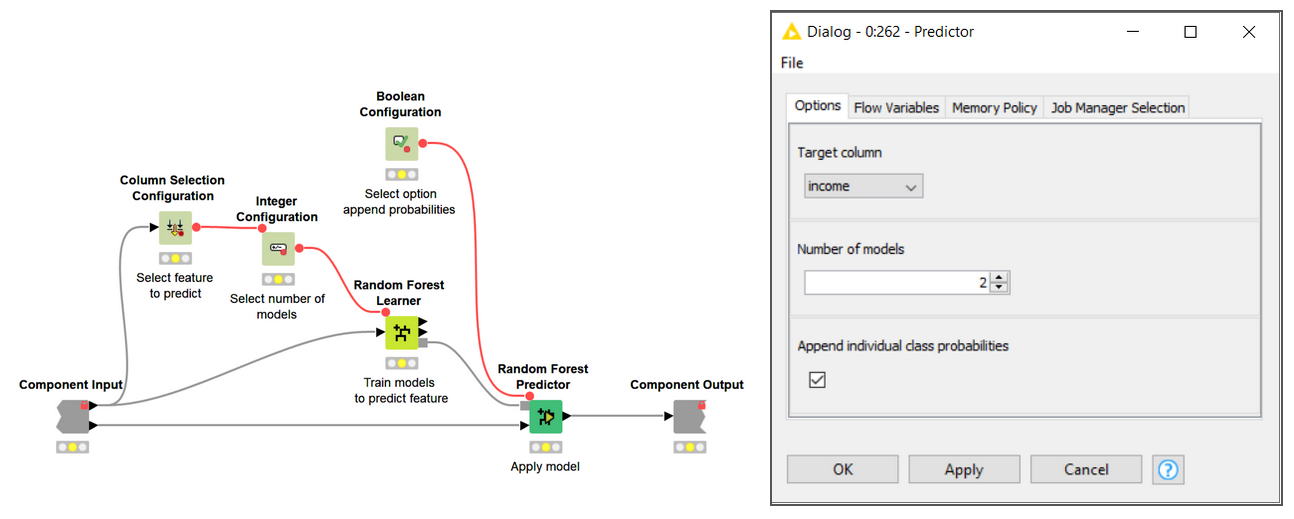
Task: Select the Component Output node icon
Action: tap(688, 416)
